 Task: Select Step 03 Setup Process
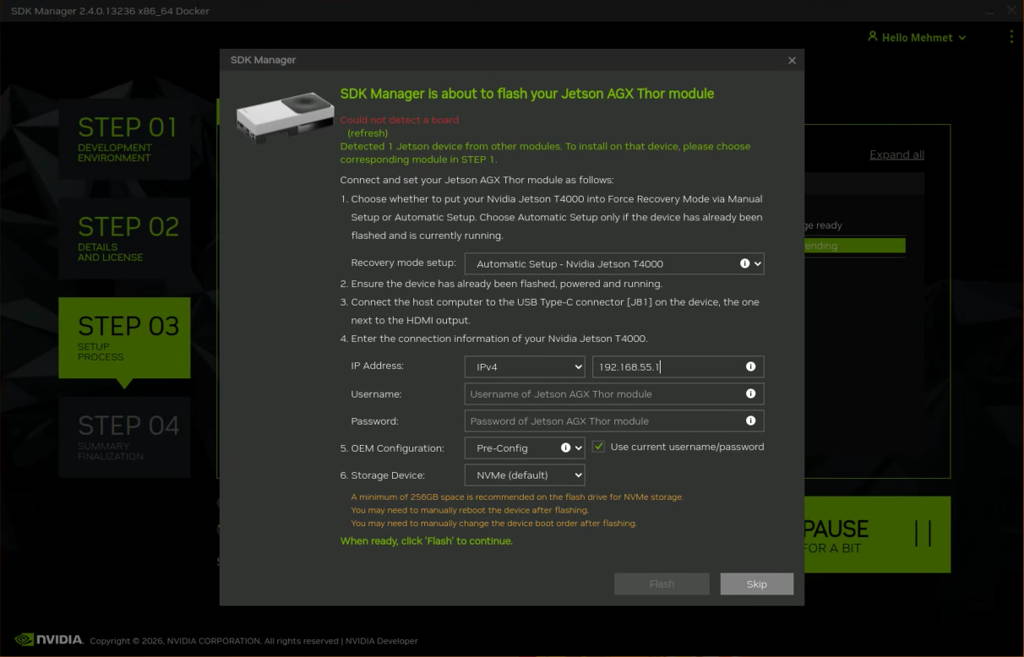click(x=124, y=338)
